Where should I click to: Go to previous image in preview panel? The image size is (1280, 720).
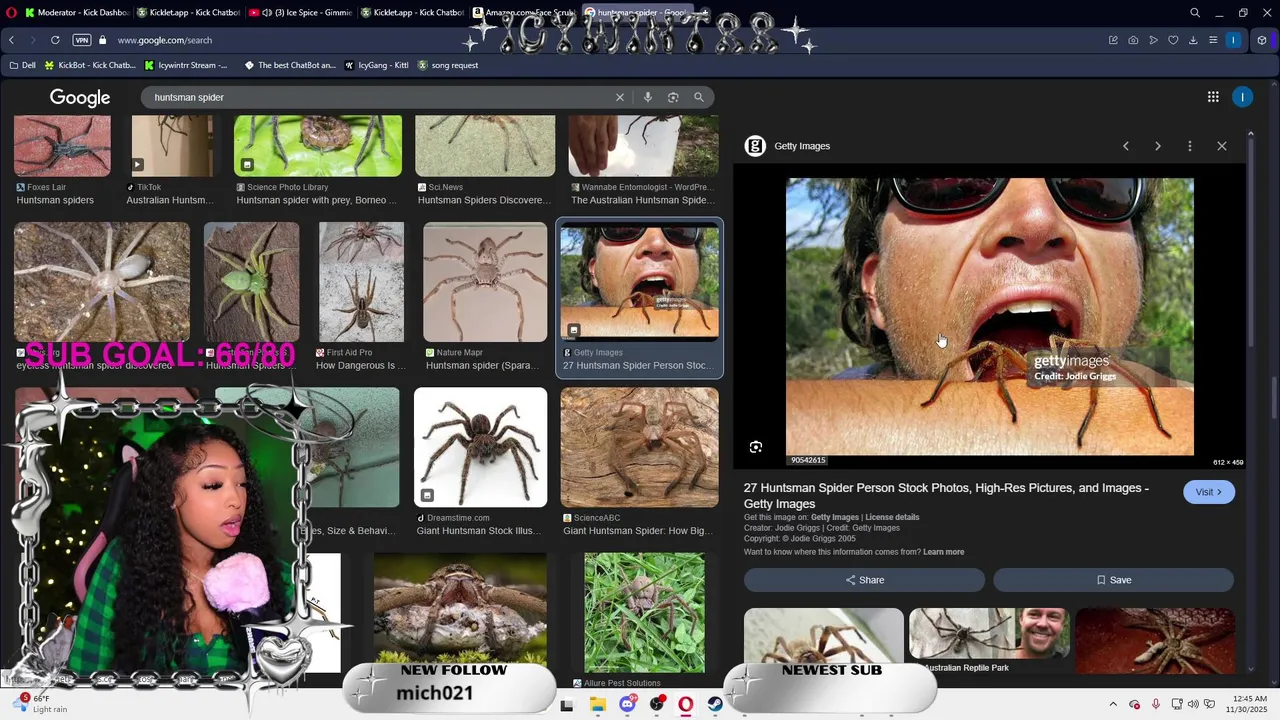(x=1126, y=146)
